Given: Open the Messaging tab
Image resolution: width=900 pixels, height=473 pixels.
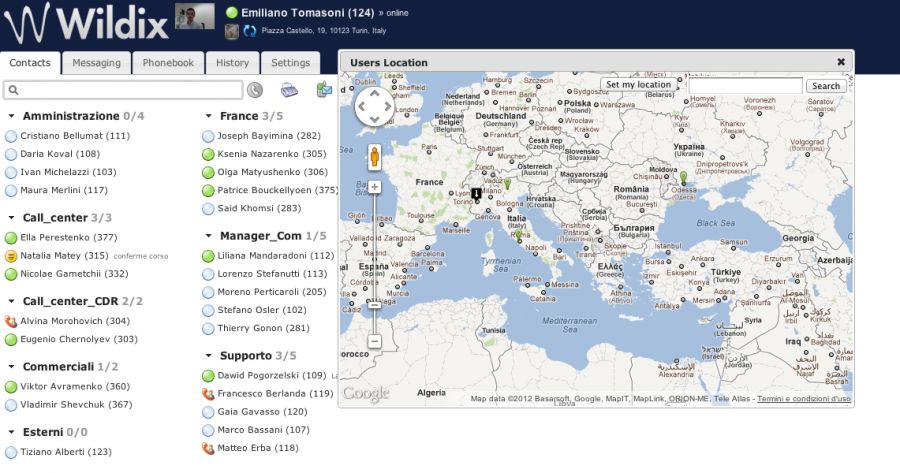Looking at the screenshot, I should tap(96, 63).
